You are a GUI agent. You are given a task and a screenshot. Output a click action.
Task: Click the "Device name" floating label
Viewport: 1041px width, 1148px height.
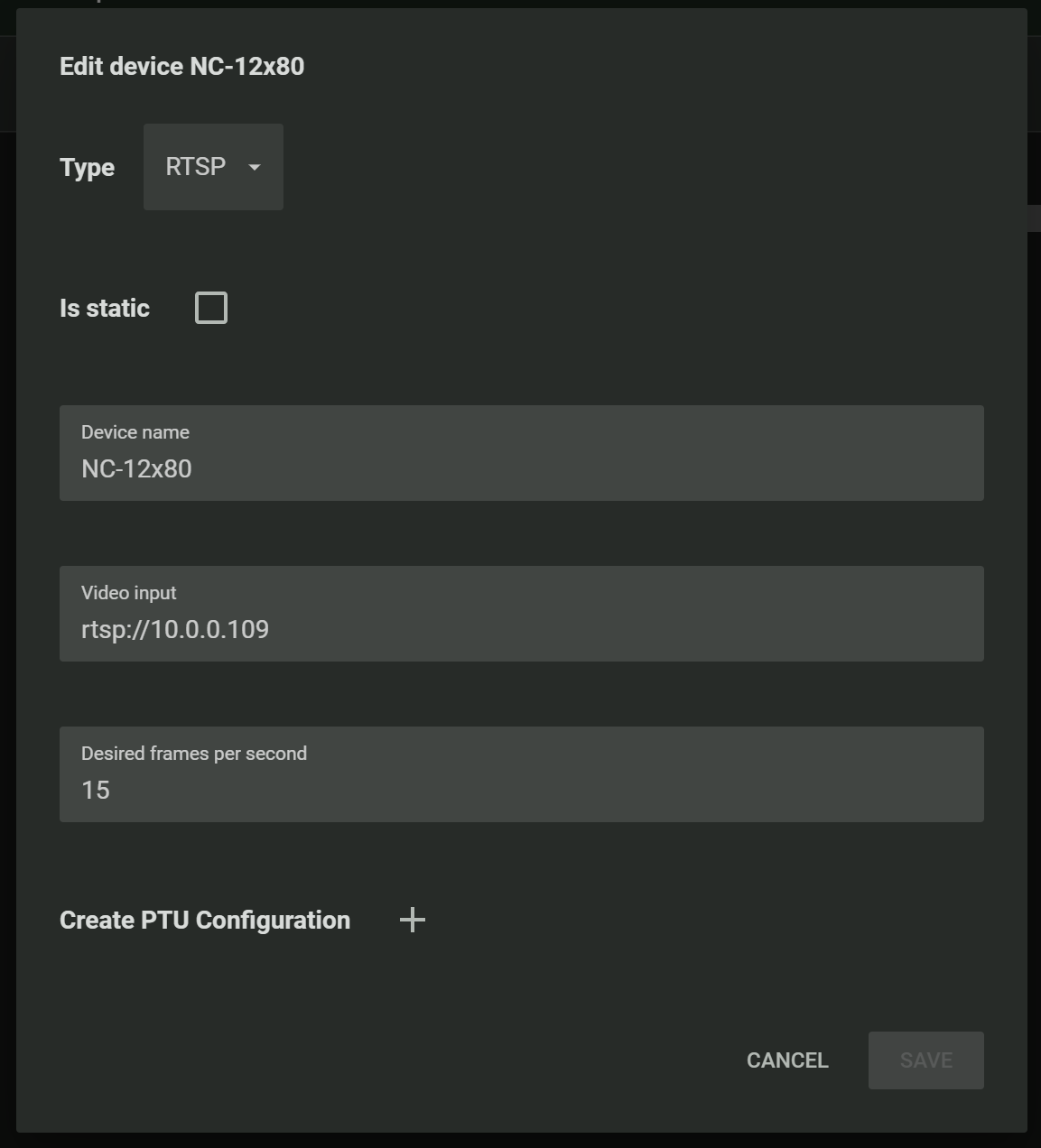click(x=135, y=432)
